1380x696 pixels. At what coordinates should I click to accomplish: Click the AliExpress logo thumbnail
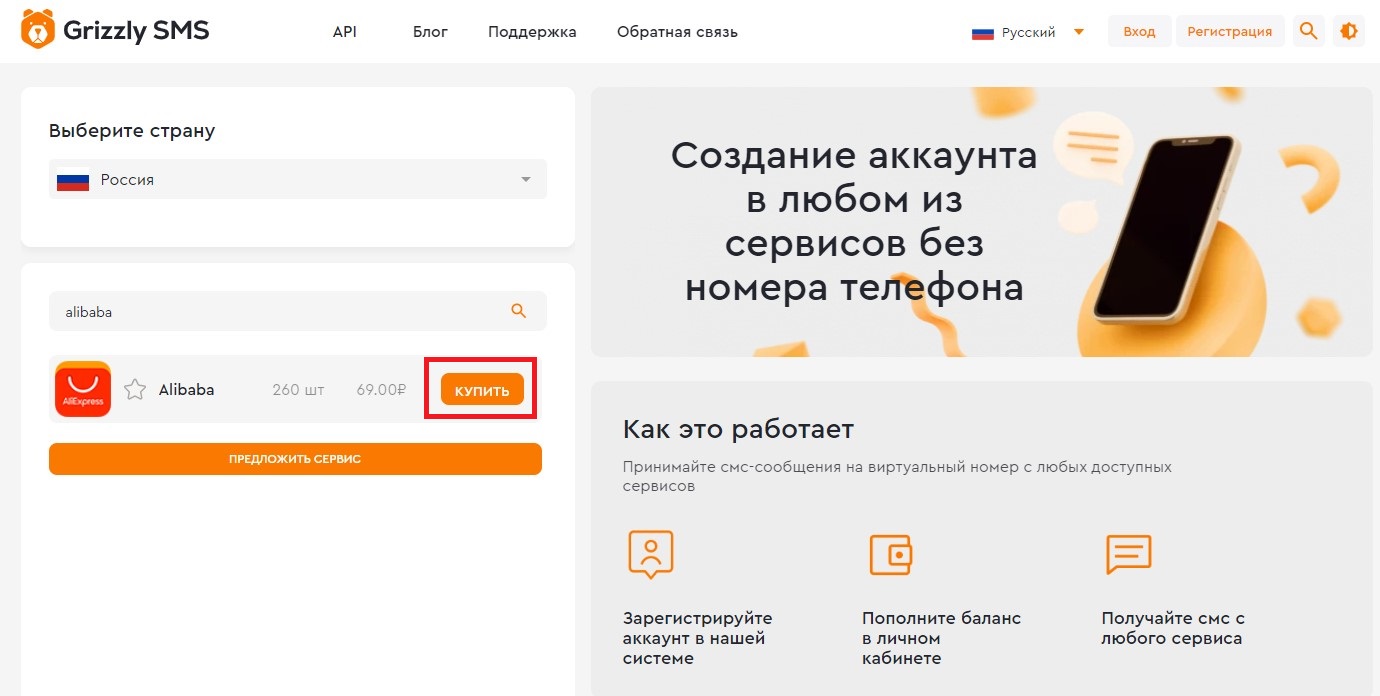tap(83, 389)
